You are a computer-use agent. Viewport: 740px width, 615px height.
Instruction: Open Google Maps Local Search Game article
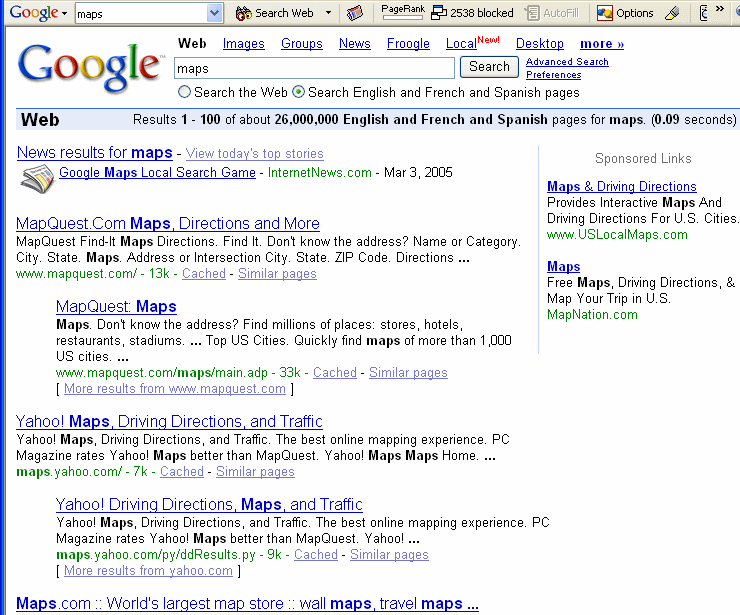click(x=157, y=172)
